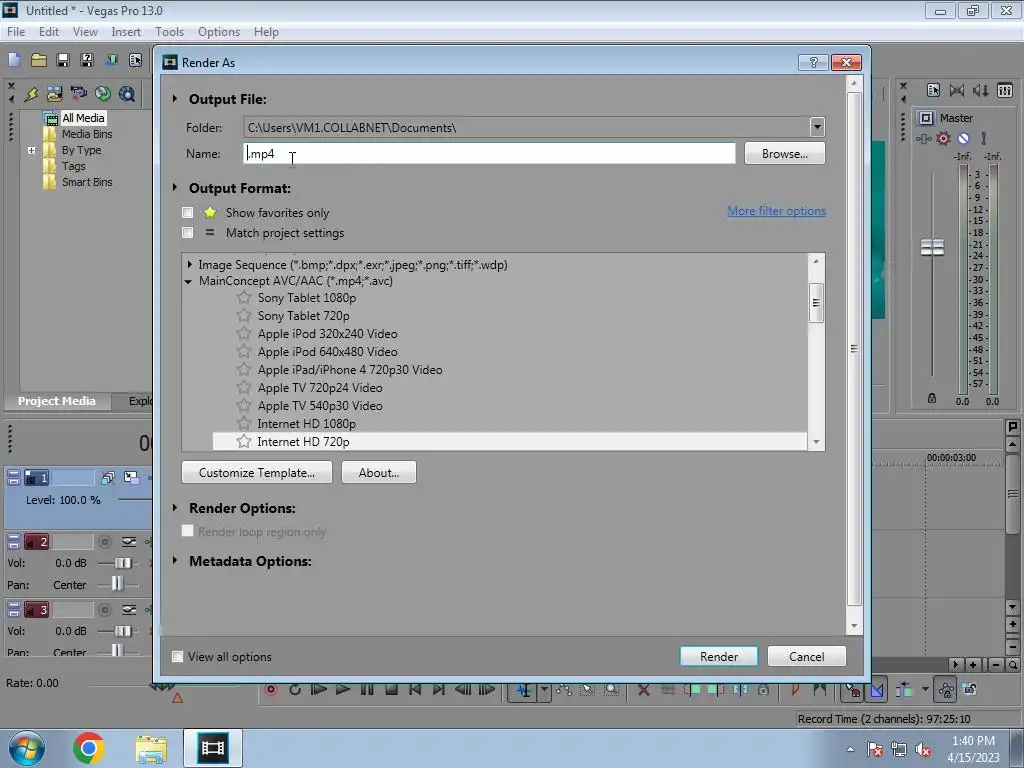Open the Edit menu
Viewport: 1024px width, 768px height.
click(48, 32)
